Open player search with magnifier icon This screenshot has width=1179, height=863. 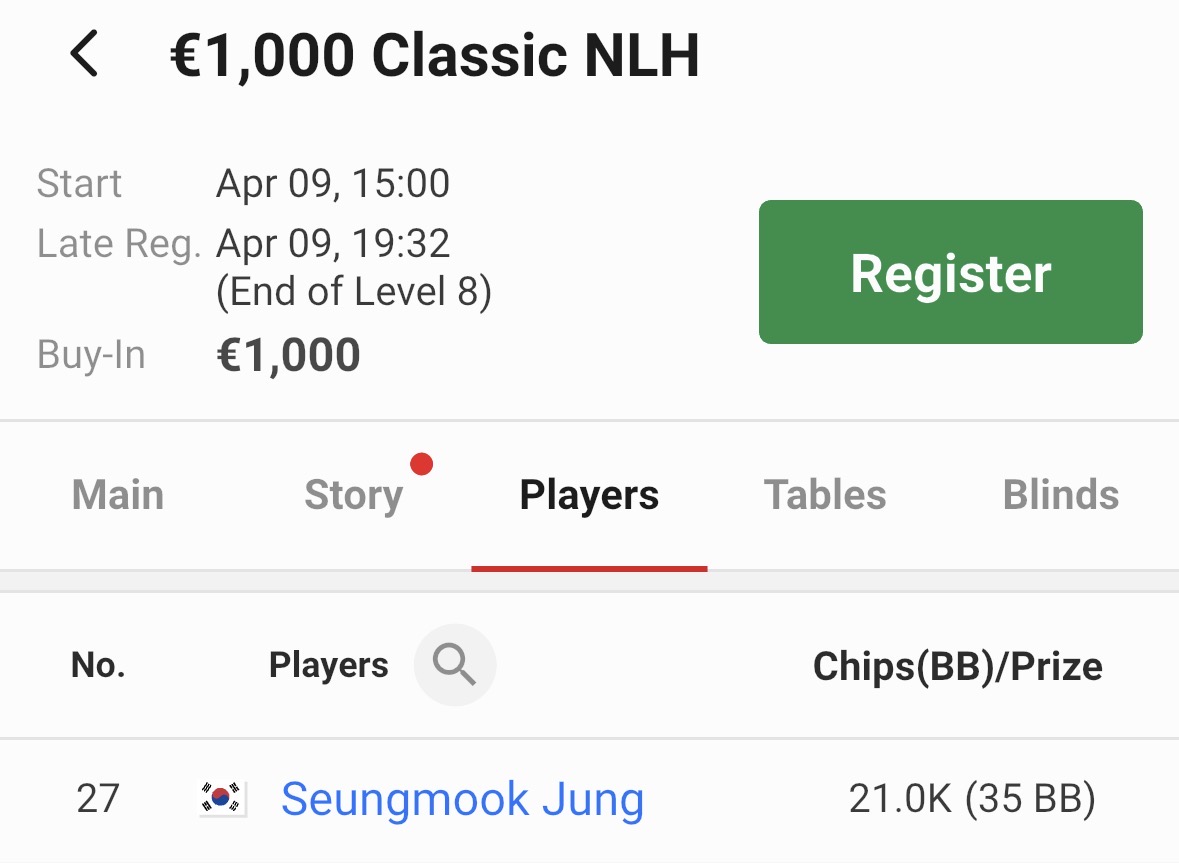click(455, 665)
